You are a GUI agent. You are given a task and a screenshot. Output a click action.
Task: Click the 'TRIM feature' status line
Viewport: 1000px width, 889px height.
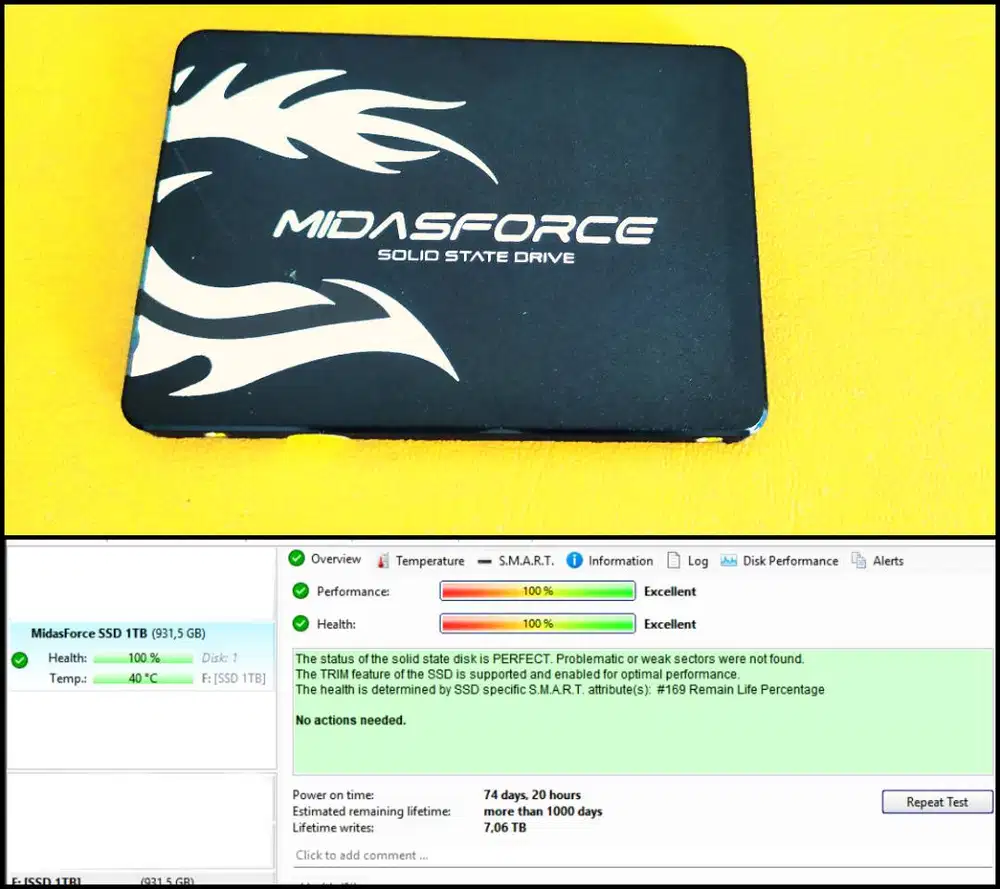(x=517, y=675)
